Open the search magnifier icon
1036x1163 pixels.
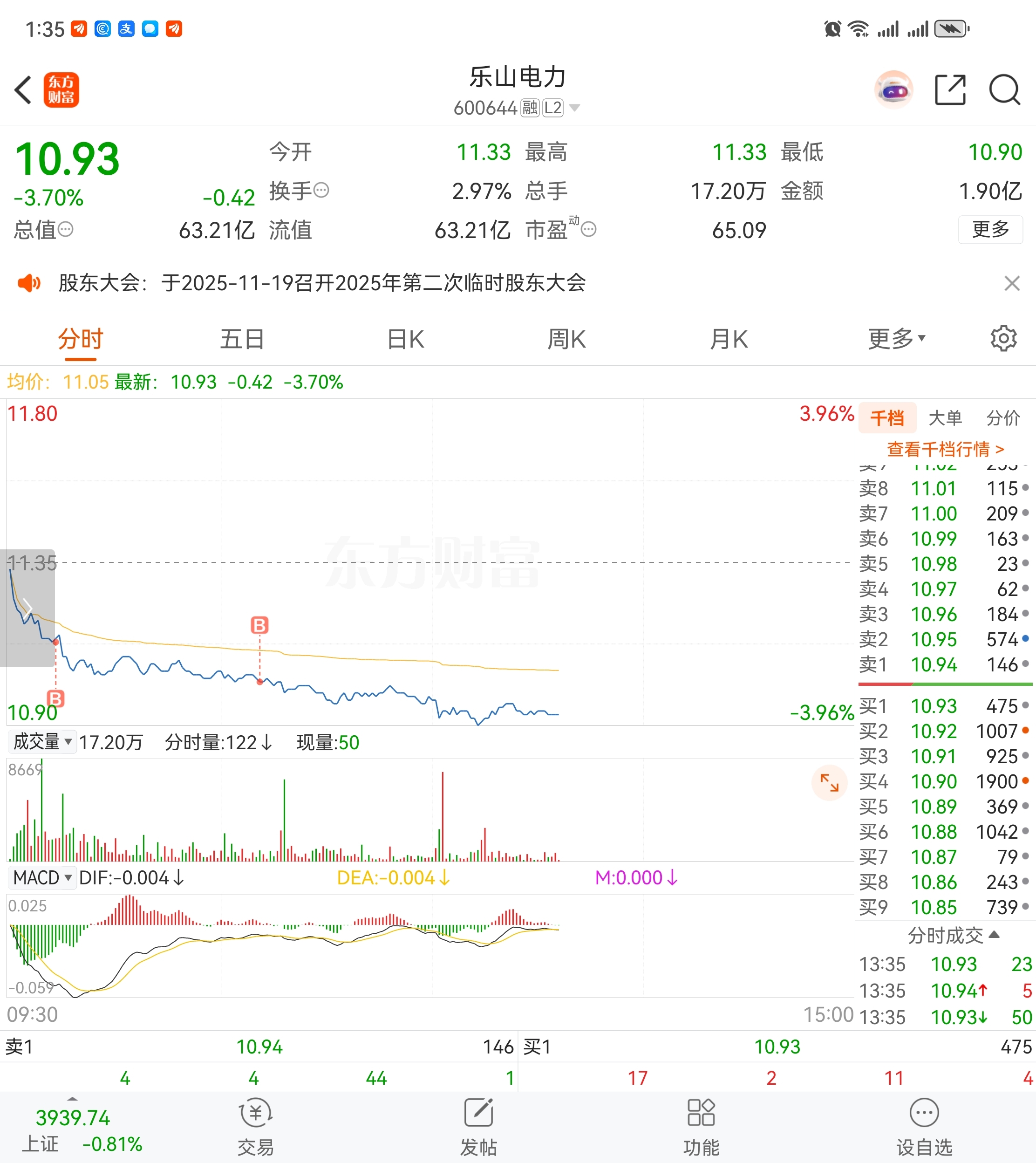[x=1004, y=90]
